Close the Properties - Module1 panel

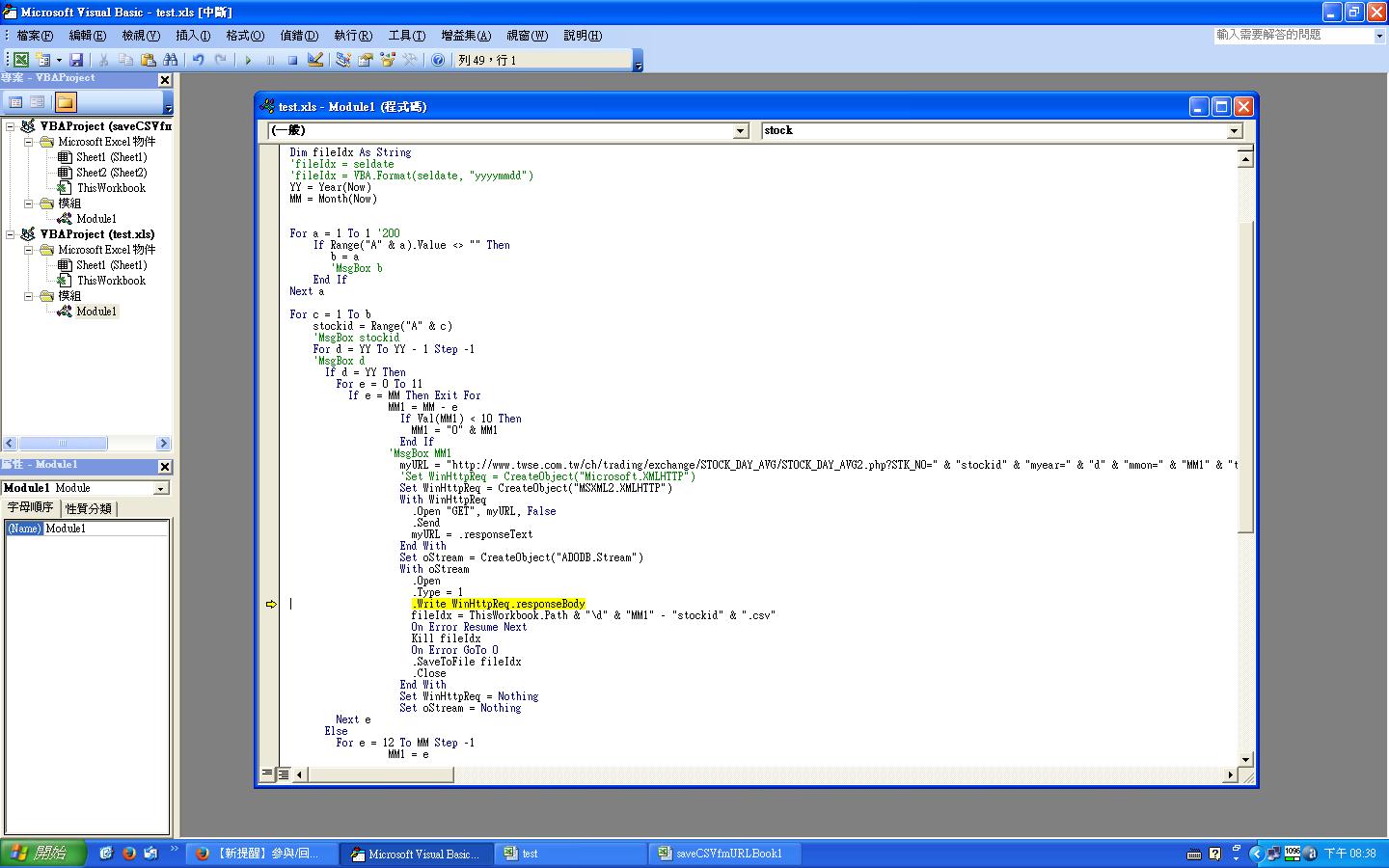[x=165, y=467]
